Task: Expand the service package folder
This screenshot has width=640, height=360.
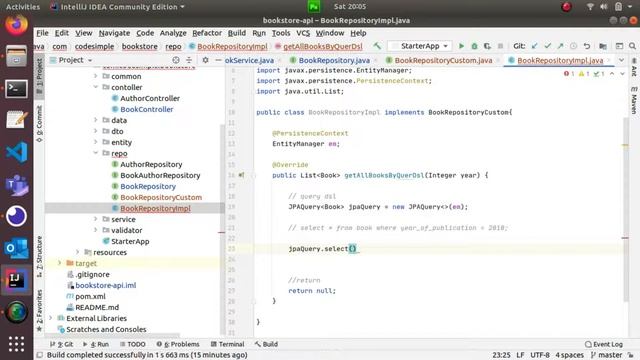Action: [96, 219]
